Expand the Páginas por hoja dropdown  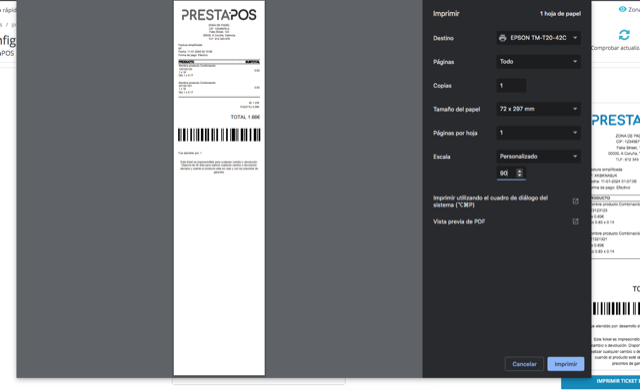(x=538, y=133)
